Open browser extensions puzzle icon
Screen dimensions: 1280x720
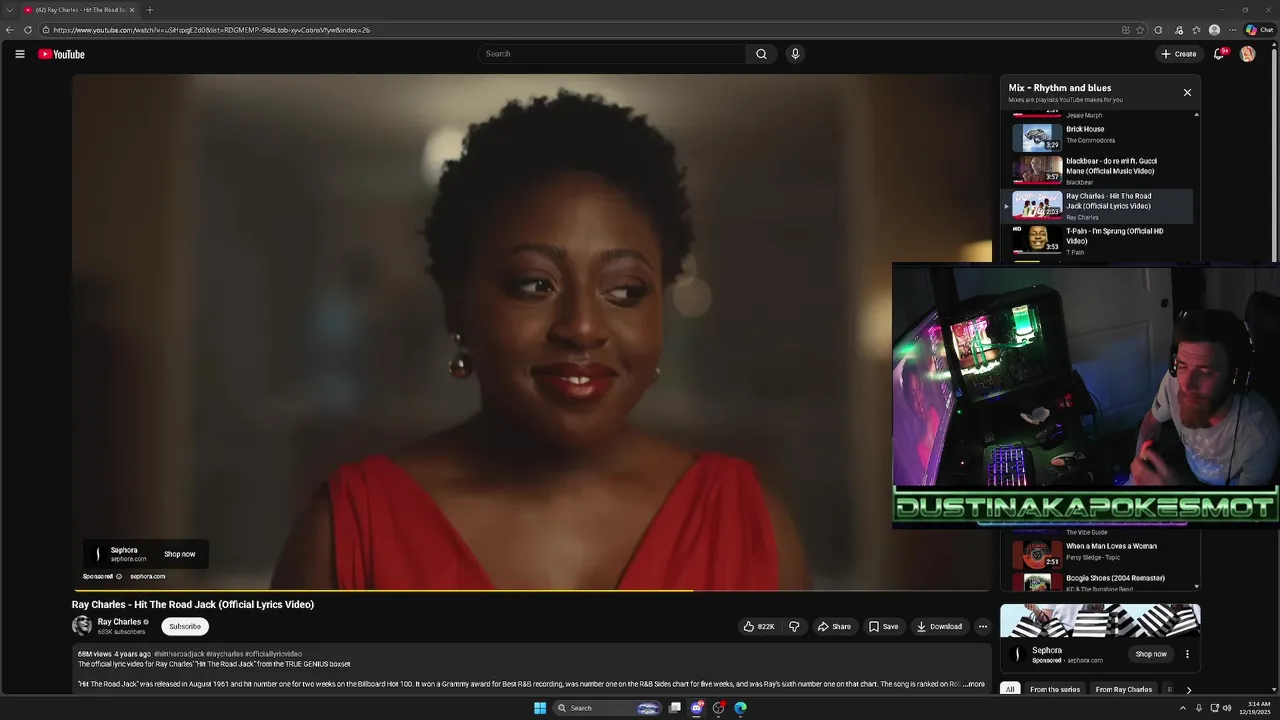point(1158,30)
